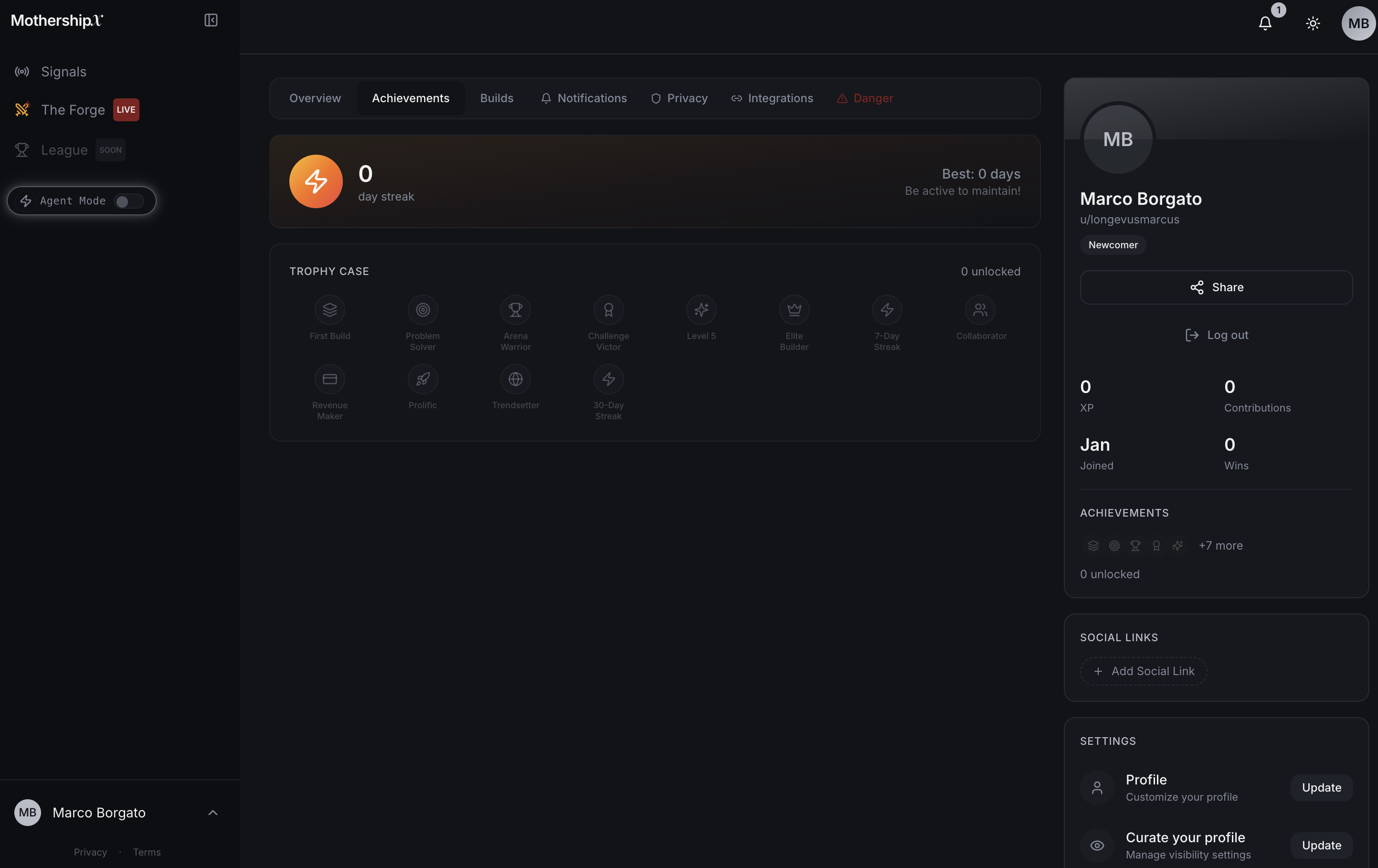Expand the +7 more achievements

click(1220, 545)
